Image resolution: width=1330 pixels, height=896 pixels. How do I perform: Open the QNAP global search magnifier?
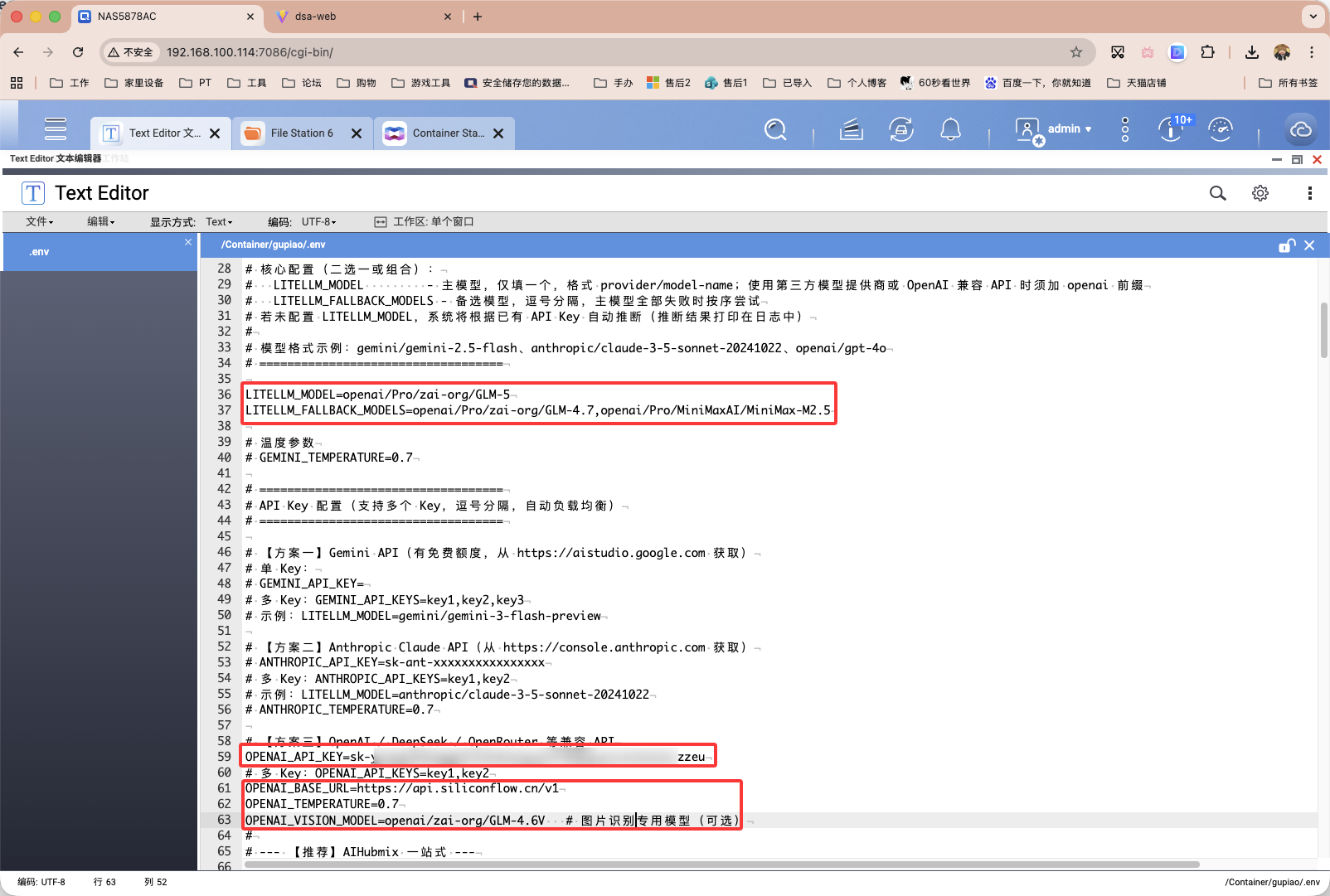pos(774,129)
